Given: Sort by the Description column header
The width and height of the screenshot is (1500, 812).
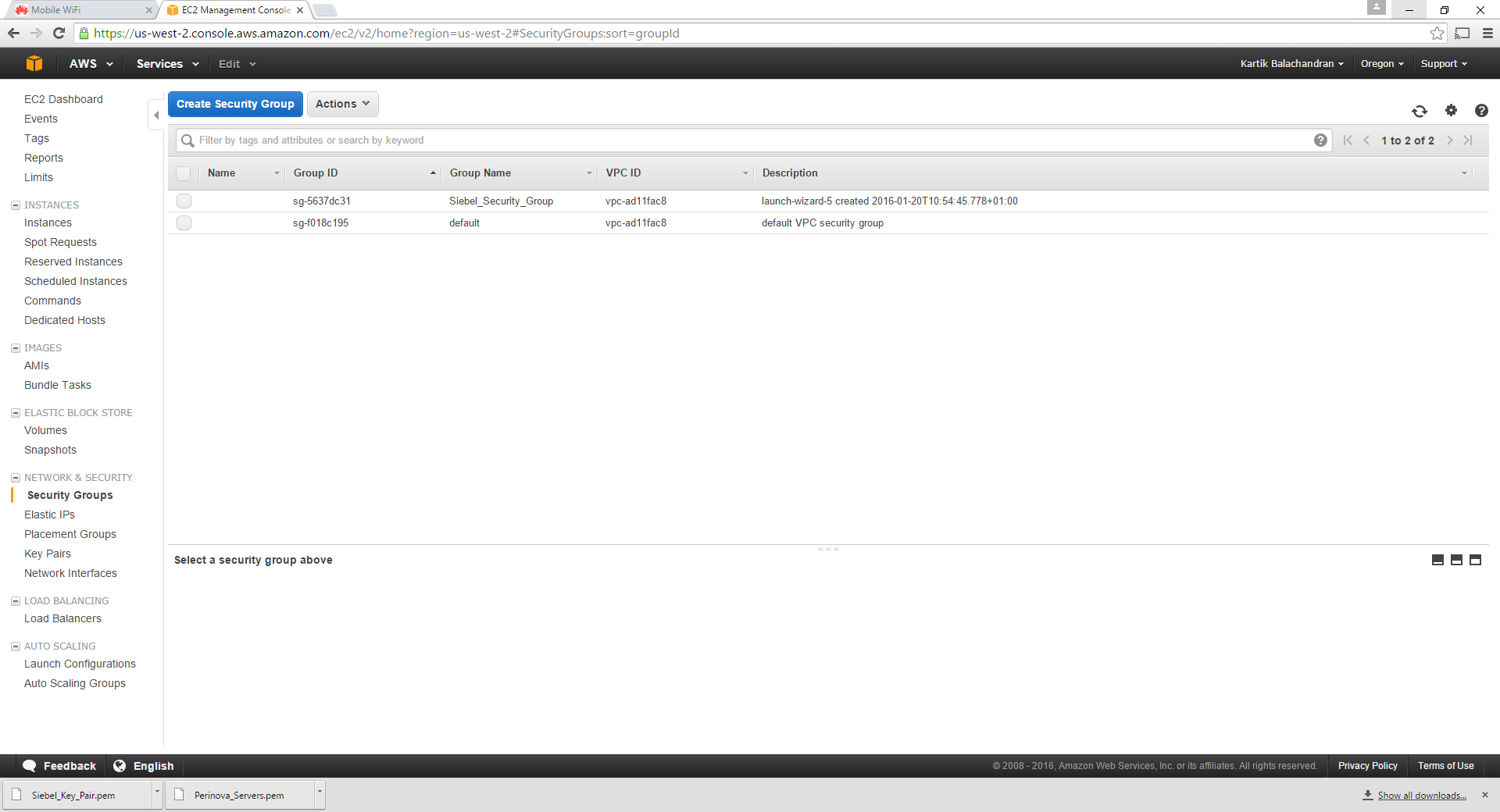Looking at the screenshot, I should click(x=1113, y=173).
